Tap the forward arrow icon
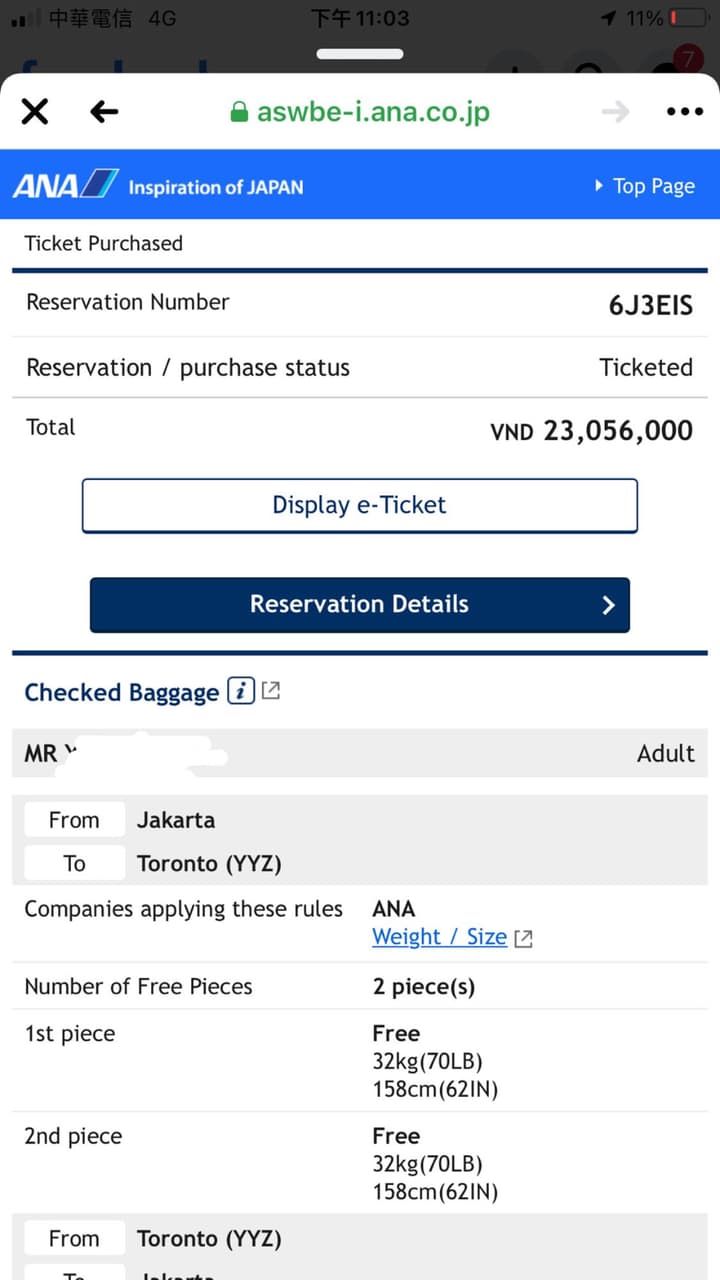The image size is (720, 1280). point(615,111)
